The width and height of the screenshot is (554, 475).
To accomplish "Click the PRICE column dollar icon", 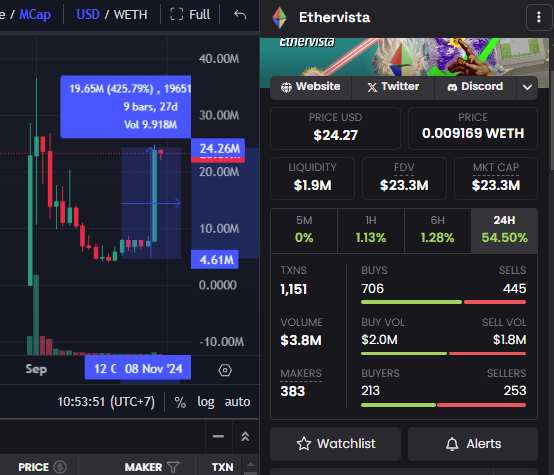I will pos(60,467).
